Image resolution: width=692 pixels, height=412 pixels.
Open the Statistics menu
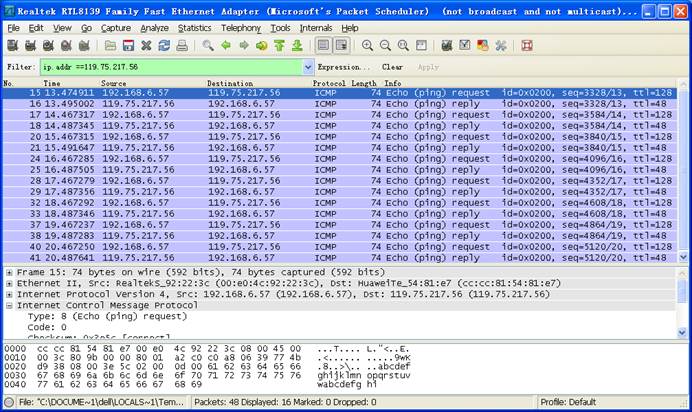(194, 28)
